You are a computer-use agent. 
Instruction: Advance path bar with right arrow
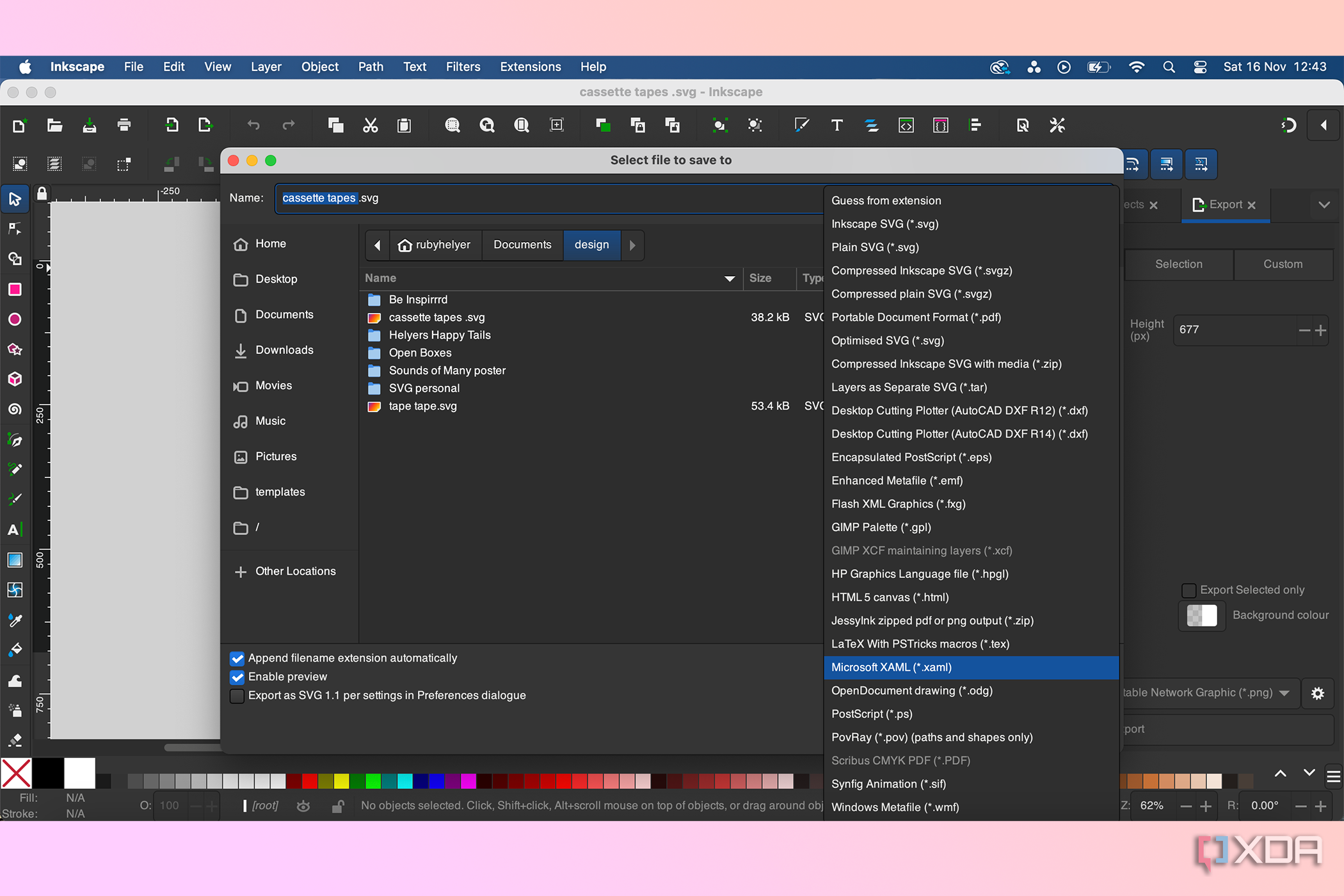coord(632,245)
